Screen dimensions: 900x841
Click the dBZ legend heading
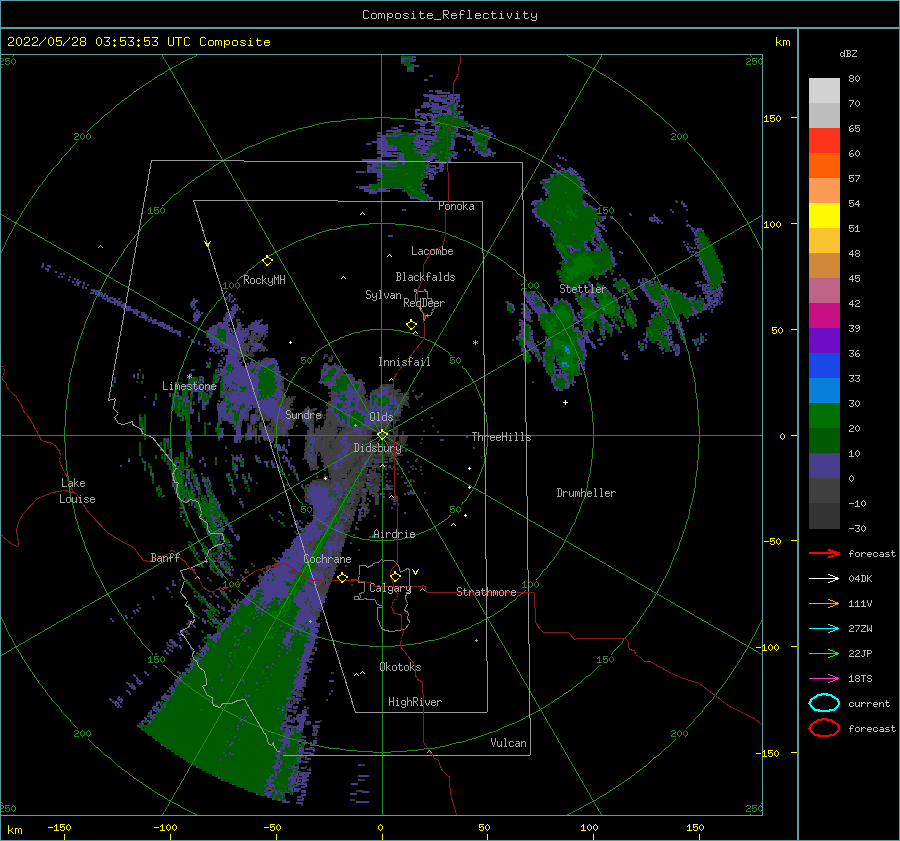[848, 53]
